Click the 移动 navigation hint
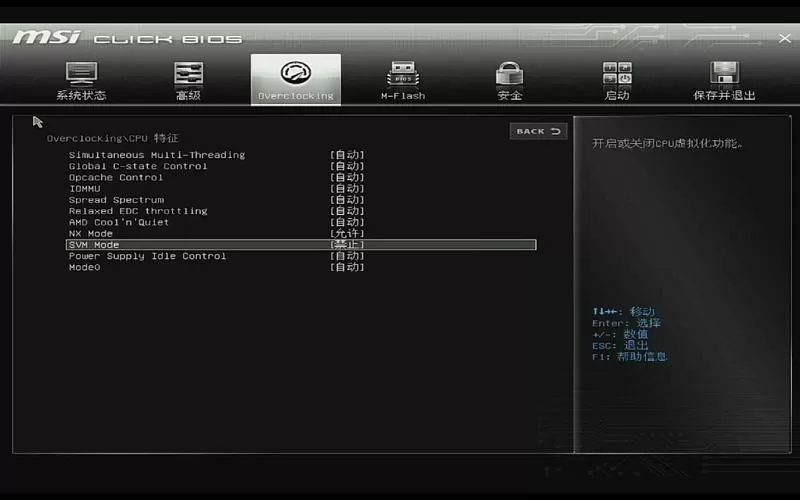 pyautogui.click(x=623, y=311)
